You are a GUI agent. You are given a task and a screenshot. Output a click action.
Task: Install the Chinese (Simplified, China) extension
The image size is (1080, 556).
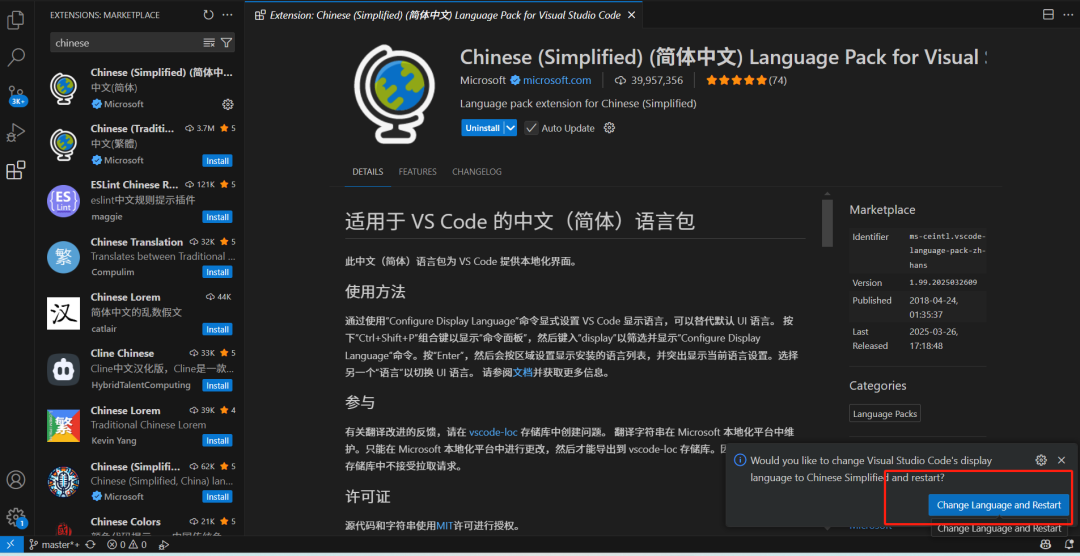[x=217, y=497]
